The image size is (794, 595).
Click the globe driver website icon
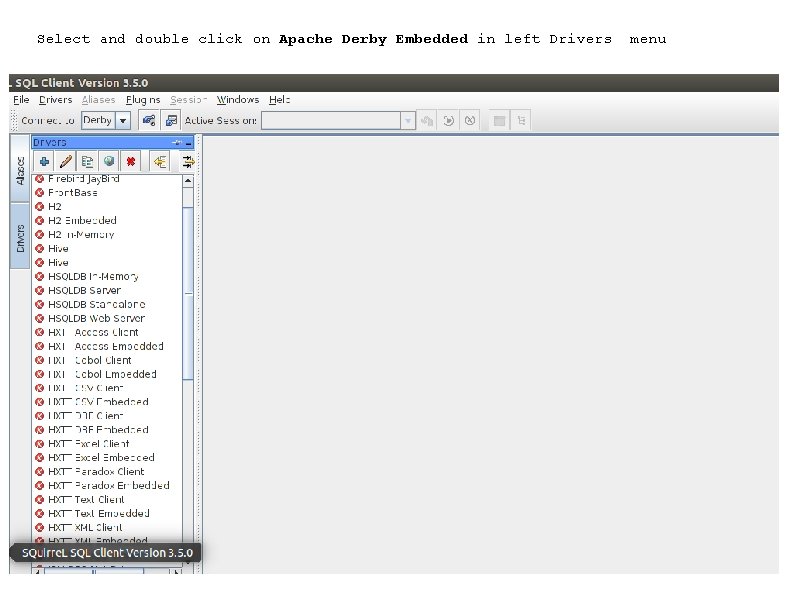pos(109,162)
